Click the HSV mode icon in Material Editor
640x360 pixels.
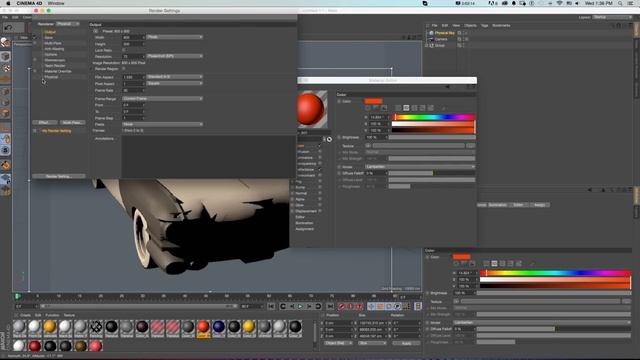[406, 108]
